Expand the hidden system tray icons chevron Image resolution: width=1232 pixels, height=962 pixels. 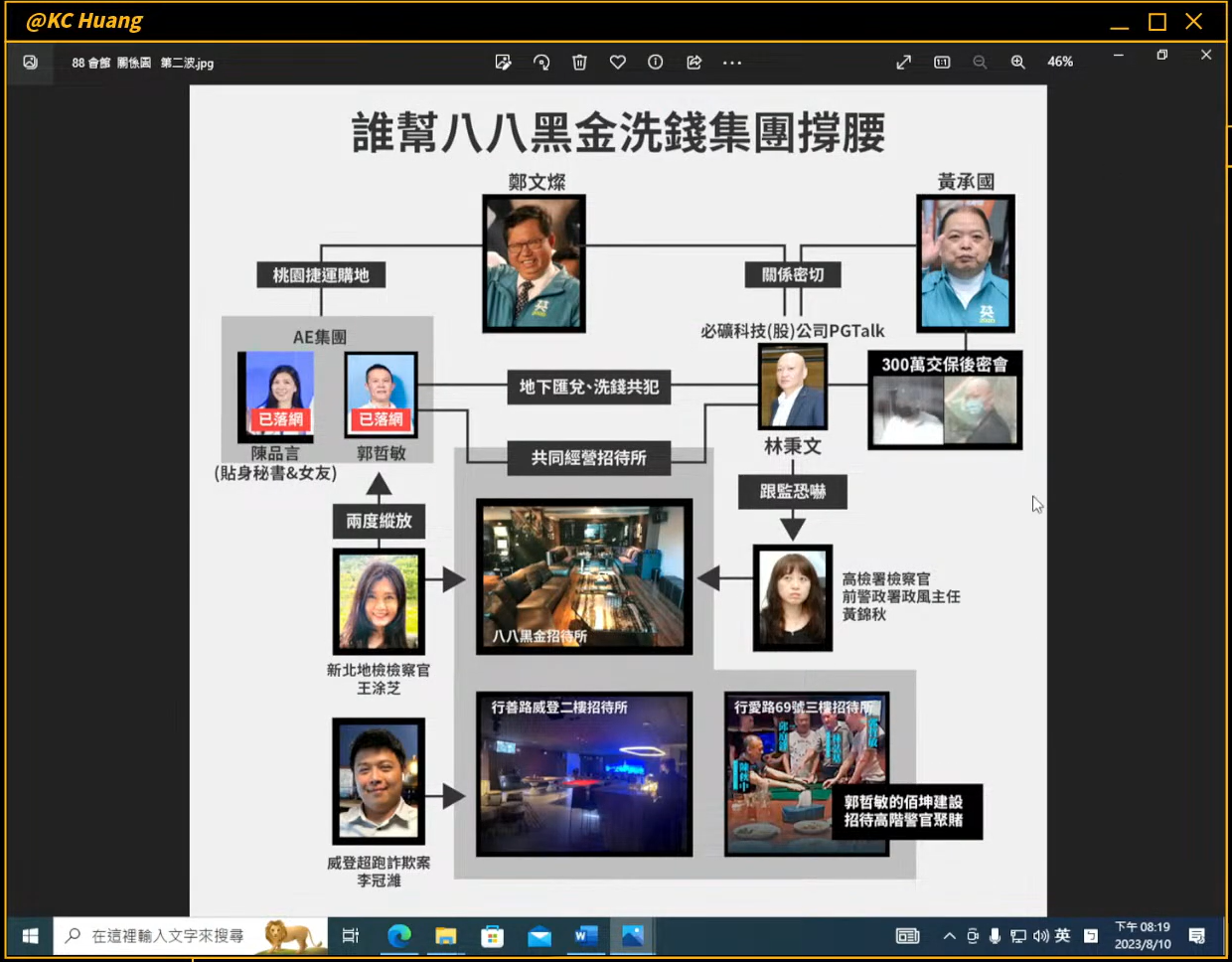(x=949, y=936)
